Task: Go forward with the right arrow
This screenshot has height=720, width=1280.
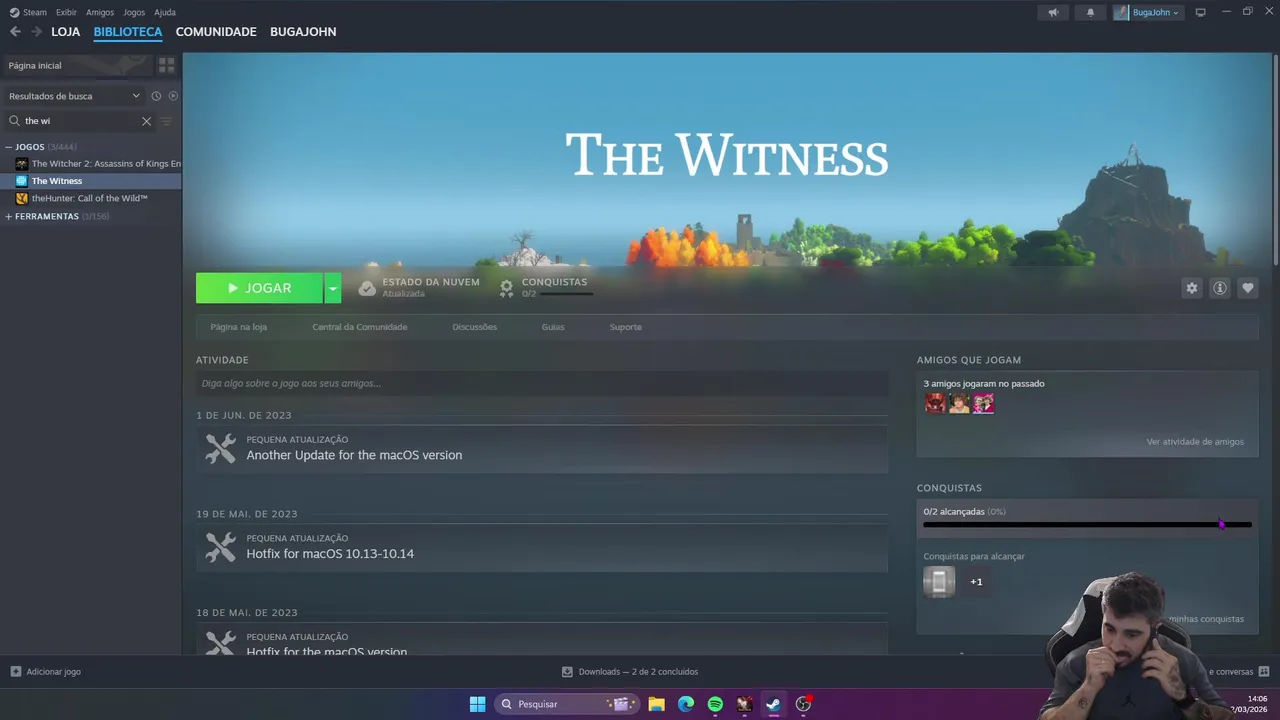Action: pyautogui.click(x=36, y=32)
